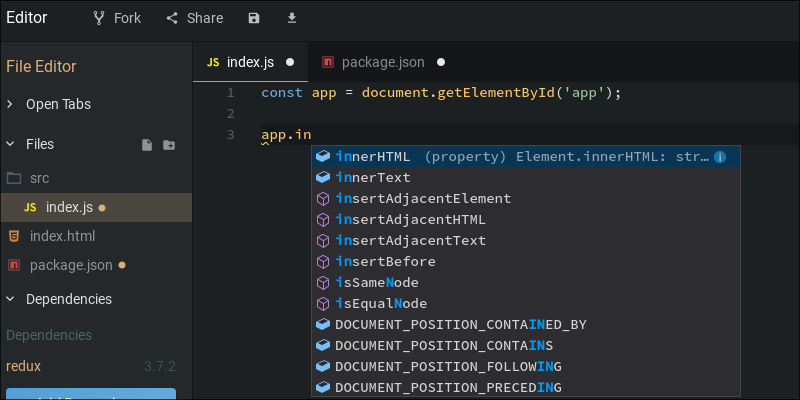Screen dimensions: 800x400
Task: Select the index.js editor tab
Action: (x=251, y=62)
